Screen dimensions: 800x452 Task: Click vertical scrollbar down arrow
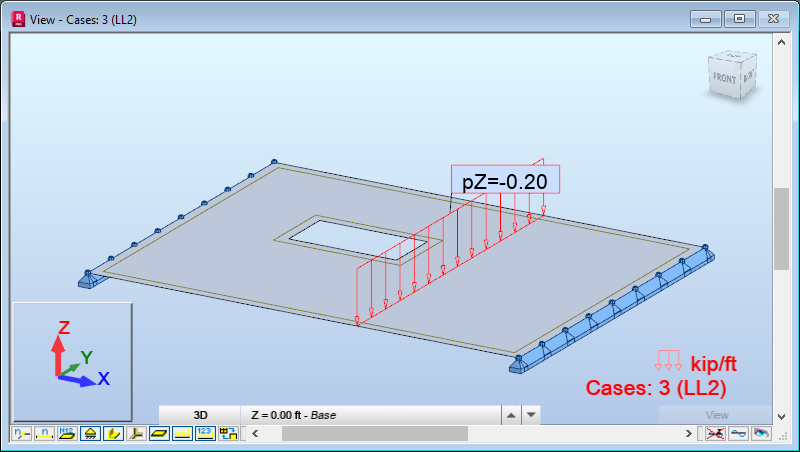pyautogui.click(x=781, y=417)
